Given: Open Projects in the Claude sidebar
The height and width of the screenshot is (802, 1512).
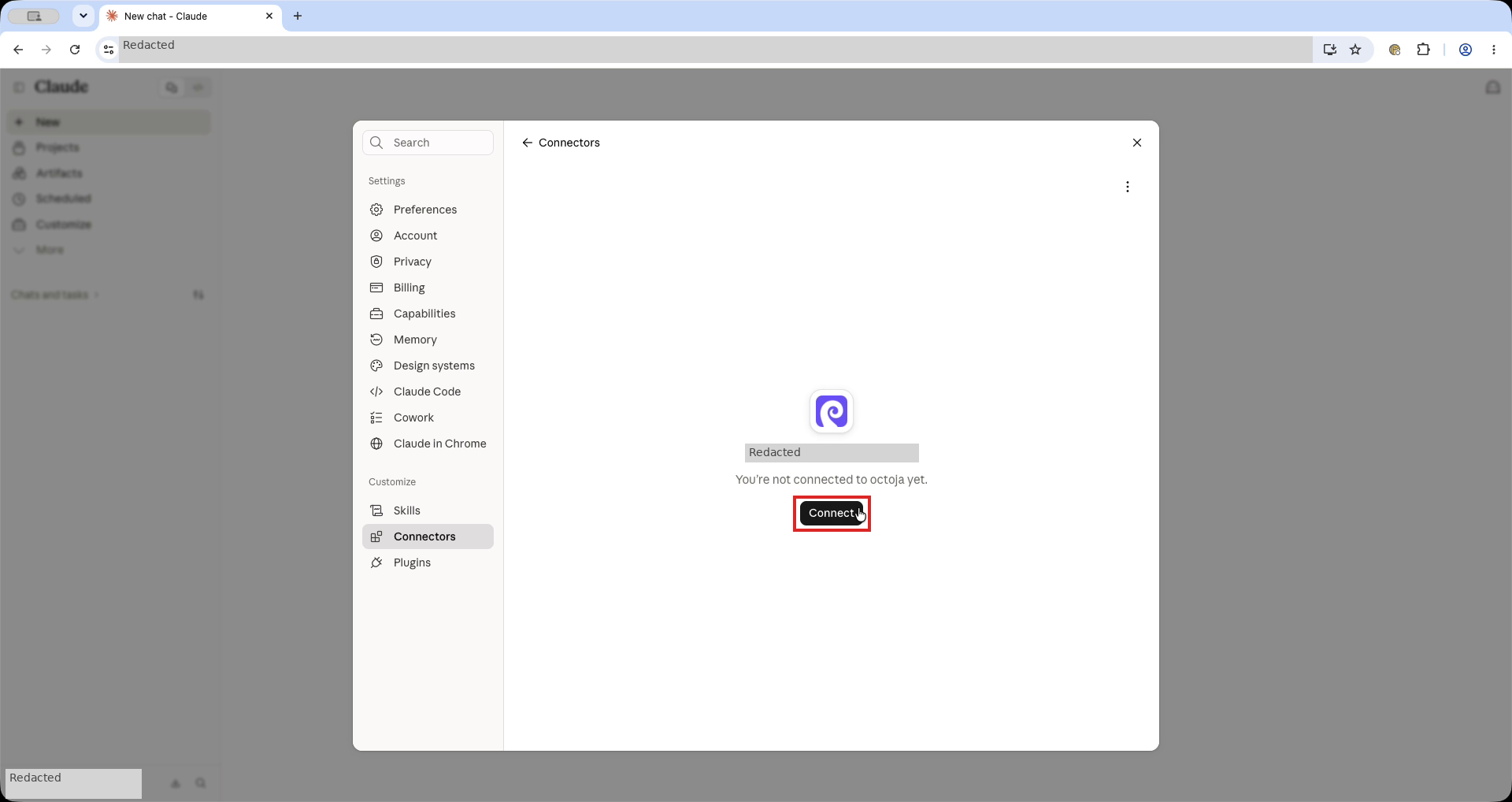Looking at the screenshot, I should coord(109,147).
